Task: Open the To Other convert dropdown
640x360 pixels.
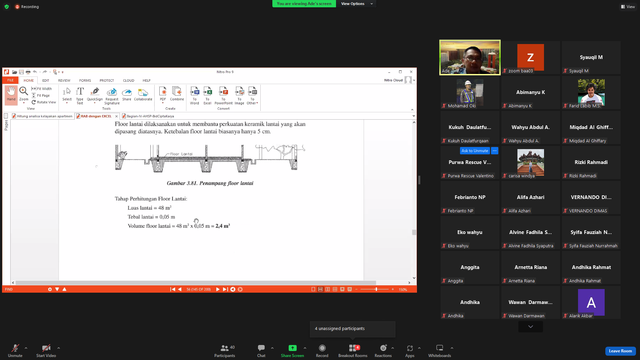Action: pos(252,96)
